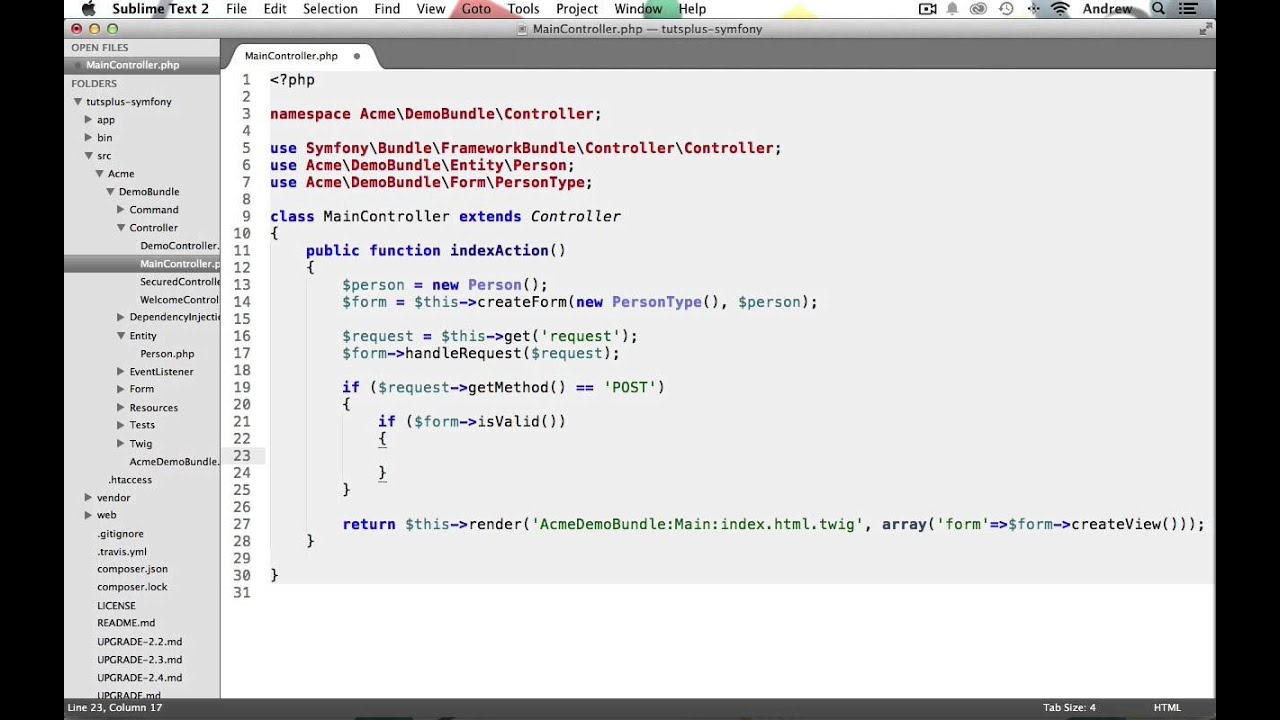This screenshot has width=1280, height=720.
Task: Collapse the tutsplus-symfony root folder
Action: pyautogui.click(x=77, y=102)
